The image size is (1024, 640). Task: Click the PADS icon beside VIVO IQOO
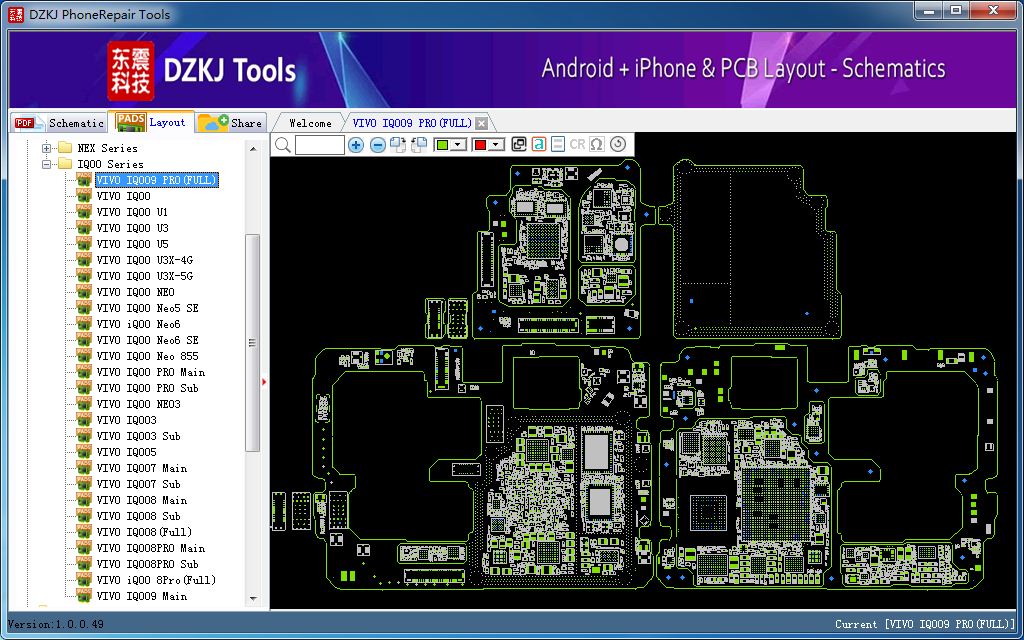point(84,196)
